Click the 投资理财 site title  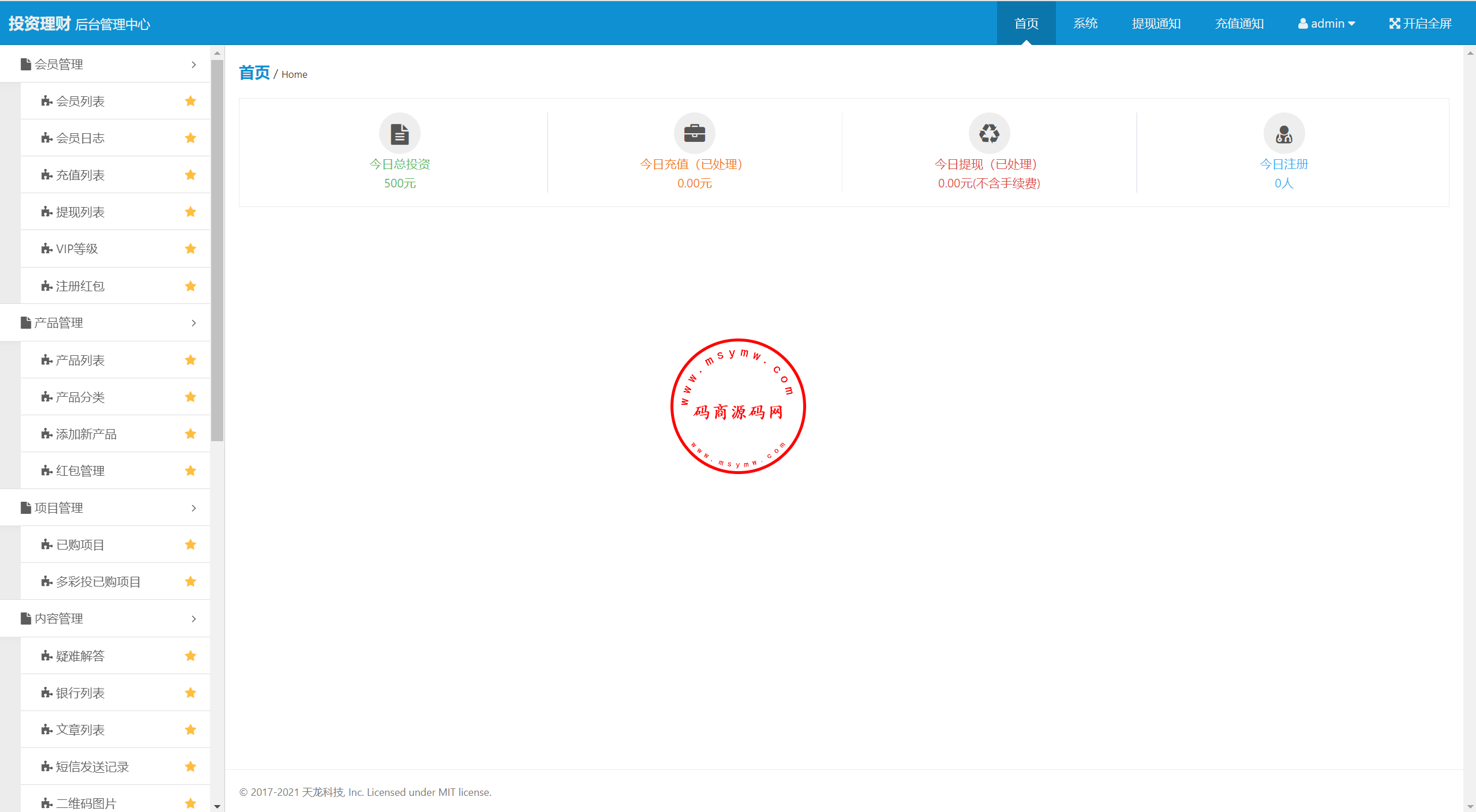pyautogui.click(x=39, y=24)
